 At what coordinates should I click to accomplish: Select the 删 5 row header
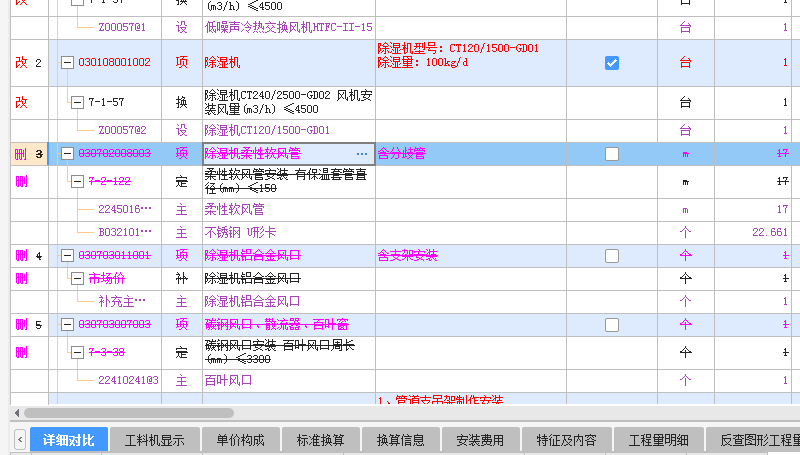tap(29, 324)
